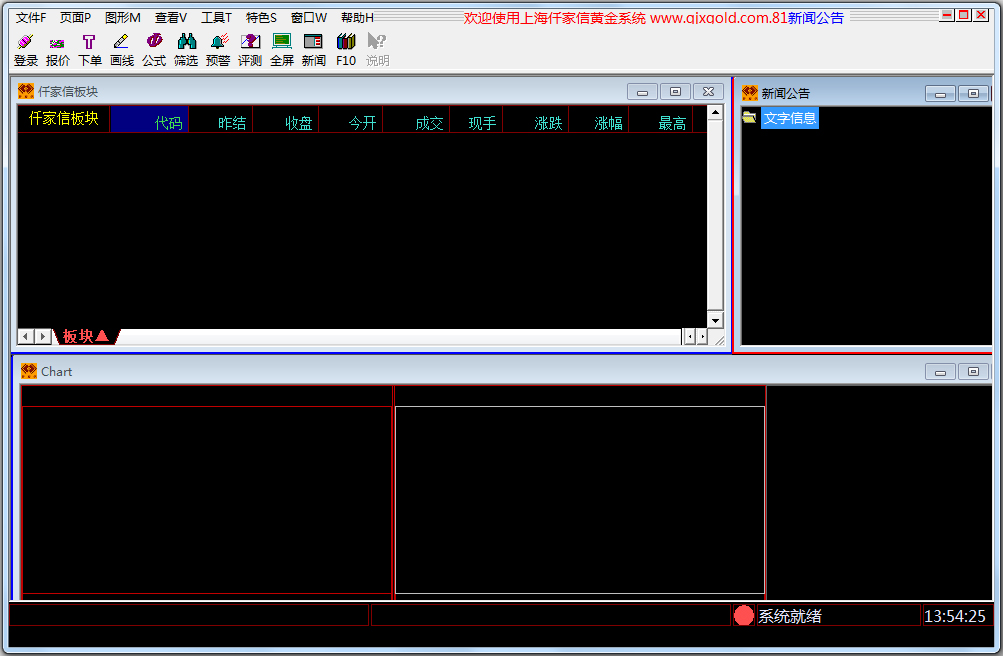Click the tab scroll left arrow
Screen dimensions: 1003x656
click(x=26, y=336)
